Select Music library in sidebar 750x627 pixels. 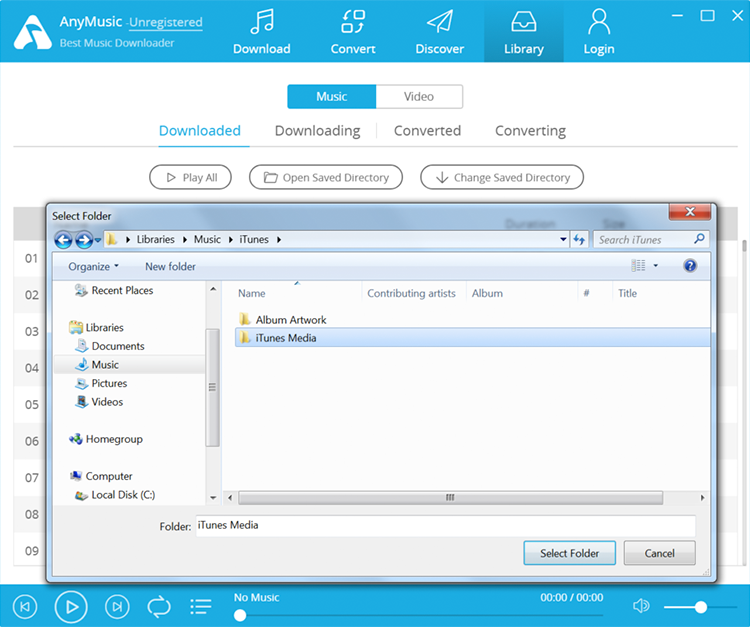130,364
